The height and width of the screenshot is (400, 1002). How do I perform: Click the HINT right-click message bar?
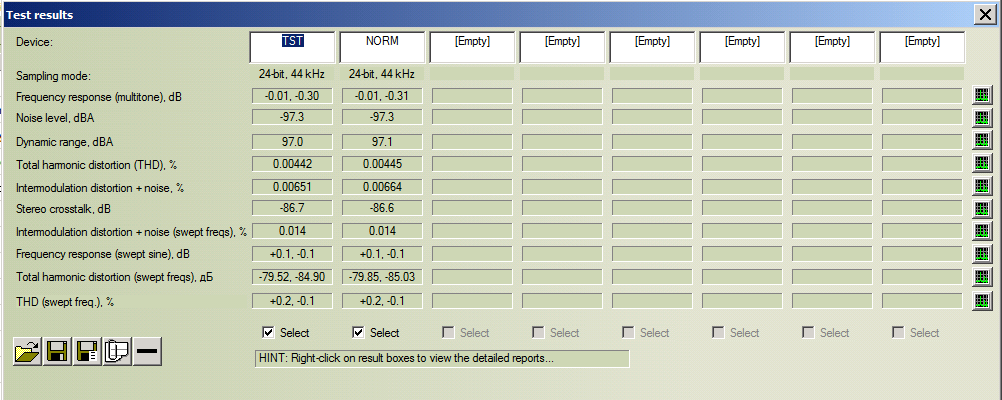point(442,358)
